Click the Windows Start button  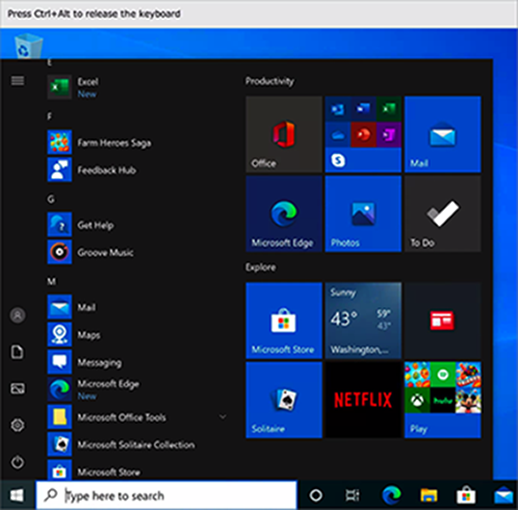click(17, 495)
